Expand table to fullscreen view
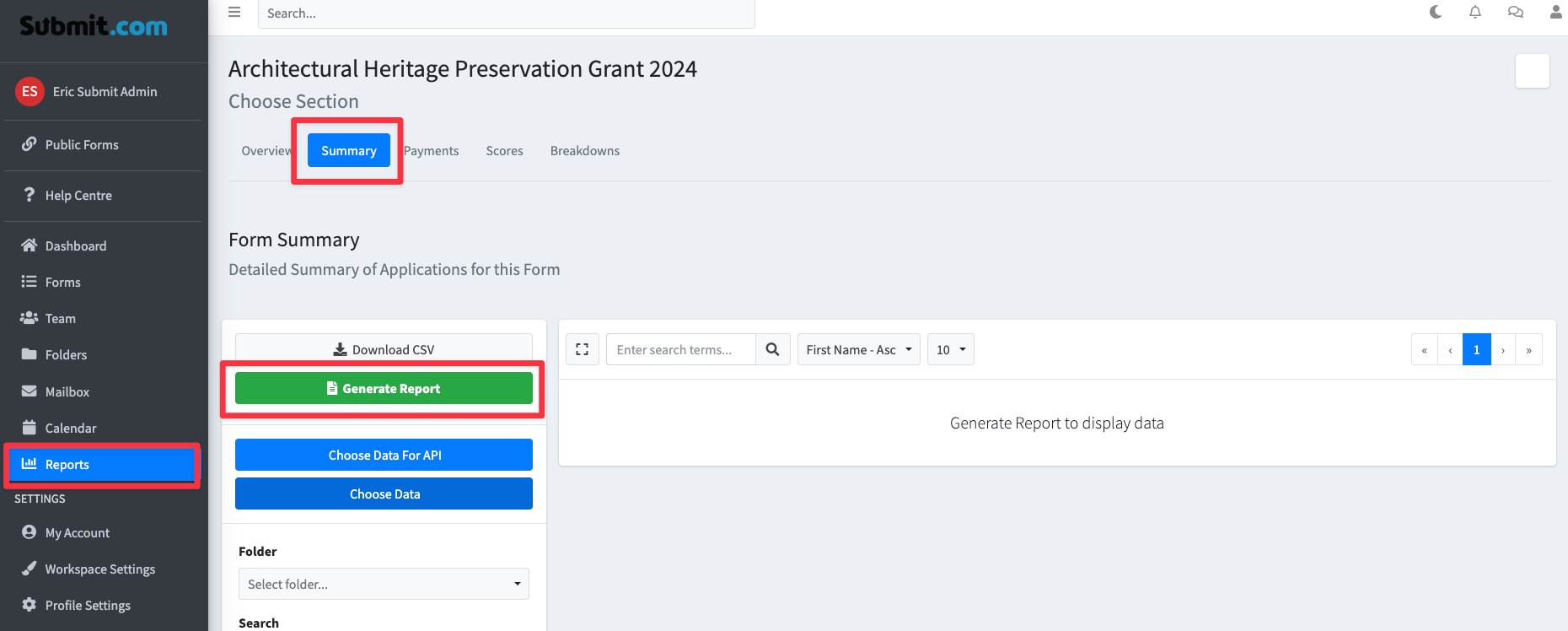Image resolution: width=1568 pixels, height=631 pixels. click(x=582, y=349)
